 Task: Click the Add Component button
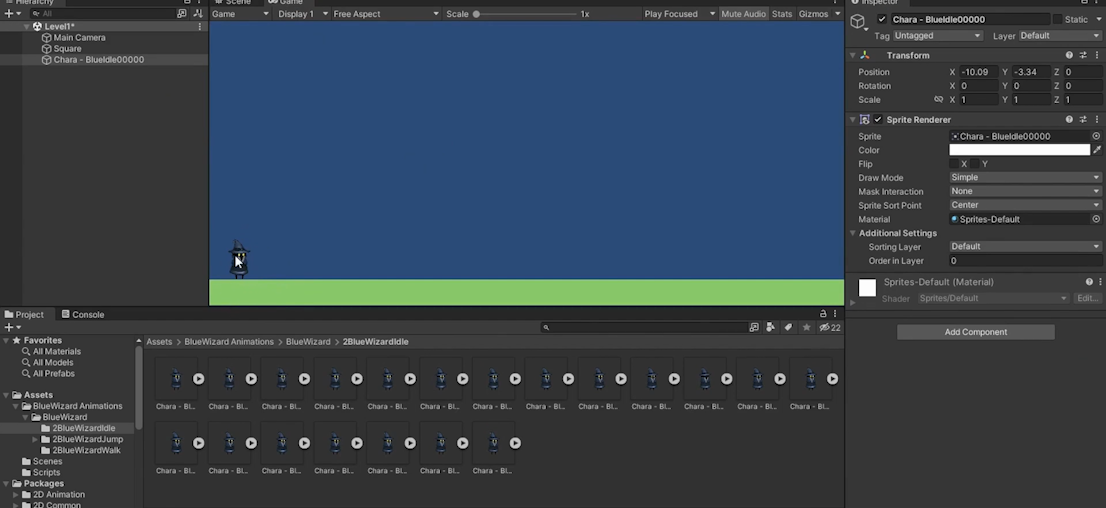click(976, 332)
